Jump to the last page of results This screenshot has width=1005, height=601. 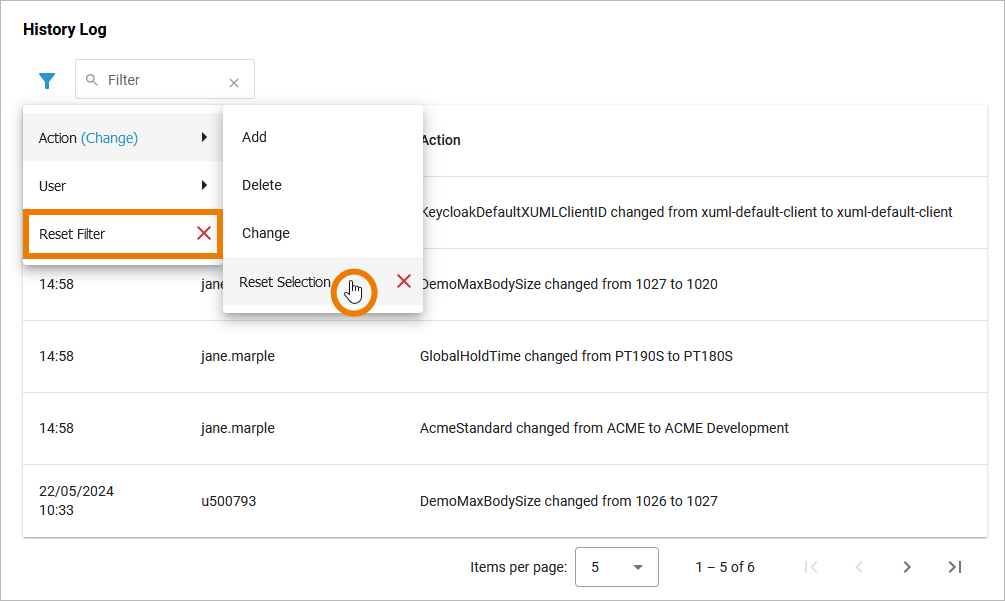tap(955, 567)
